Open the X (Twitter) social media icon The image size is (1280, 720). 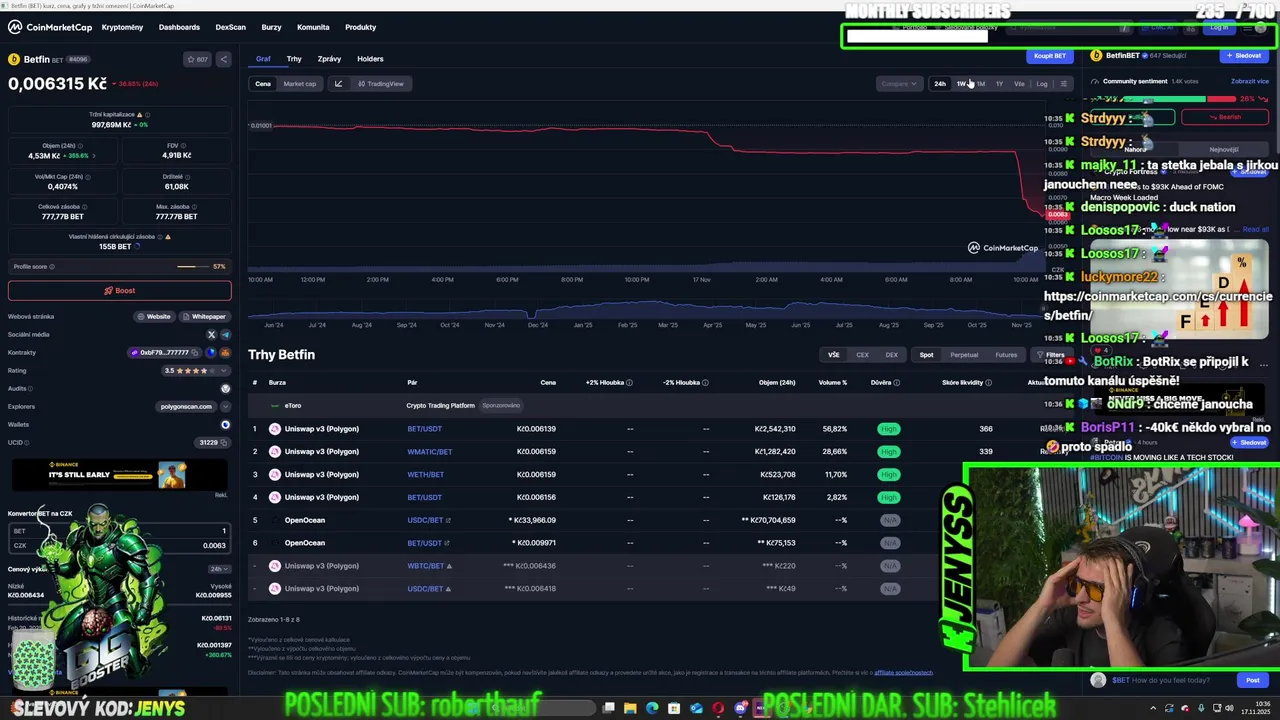pyautogui.click(x=211, y=335)
